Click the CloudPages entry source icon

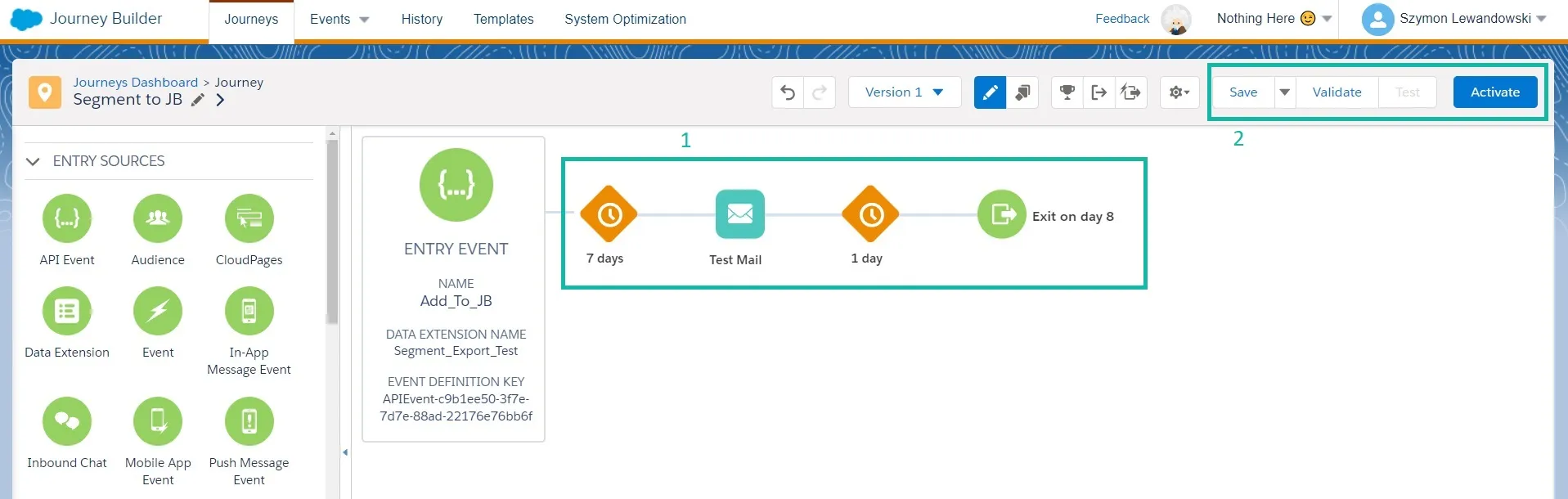coord(249,218)
